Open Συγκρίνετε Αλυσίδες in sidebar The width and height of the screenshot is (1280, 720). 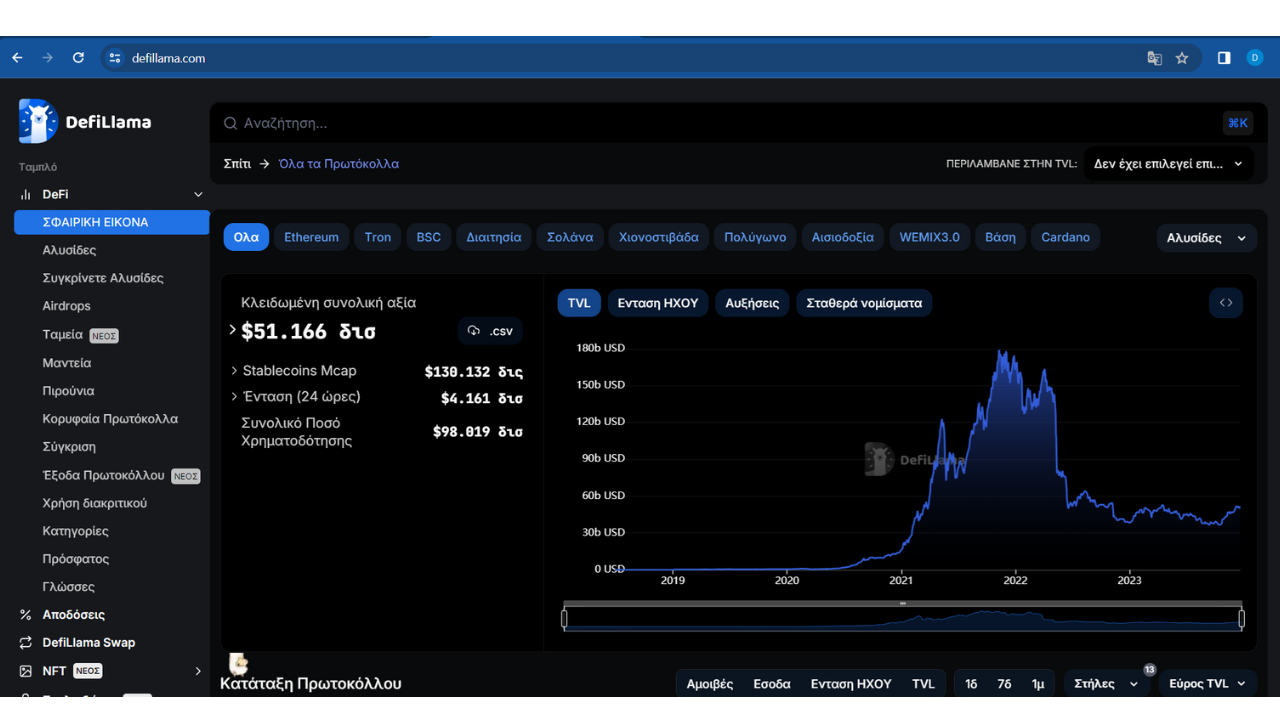[103, 278]
